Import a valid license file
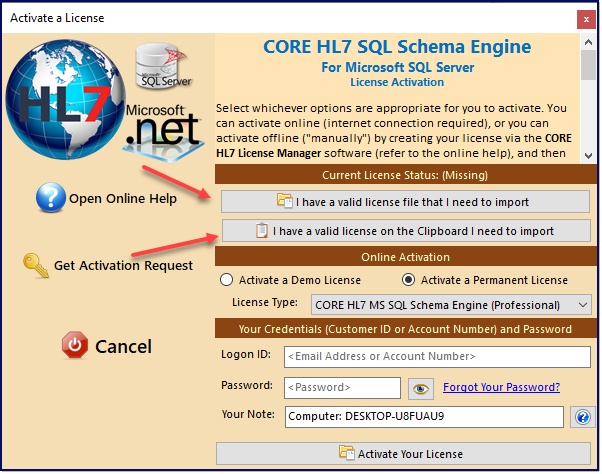 coord(405,201)
